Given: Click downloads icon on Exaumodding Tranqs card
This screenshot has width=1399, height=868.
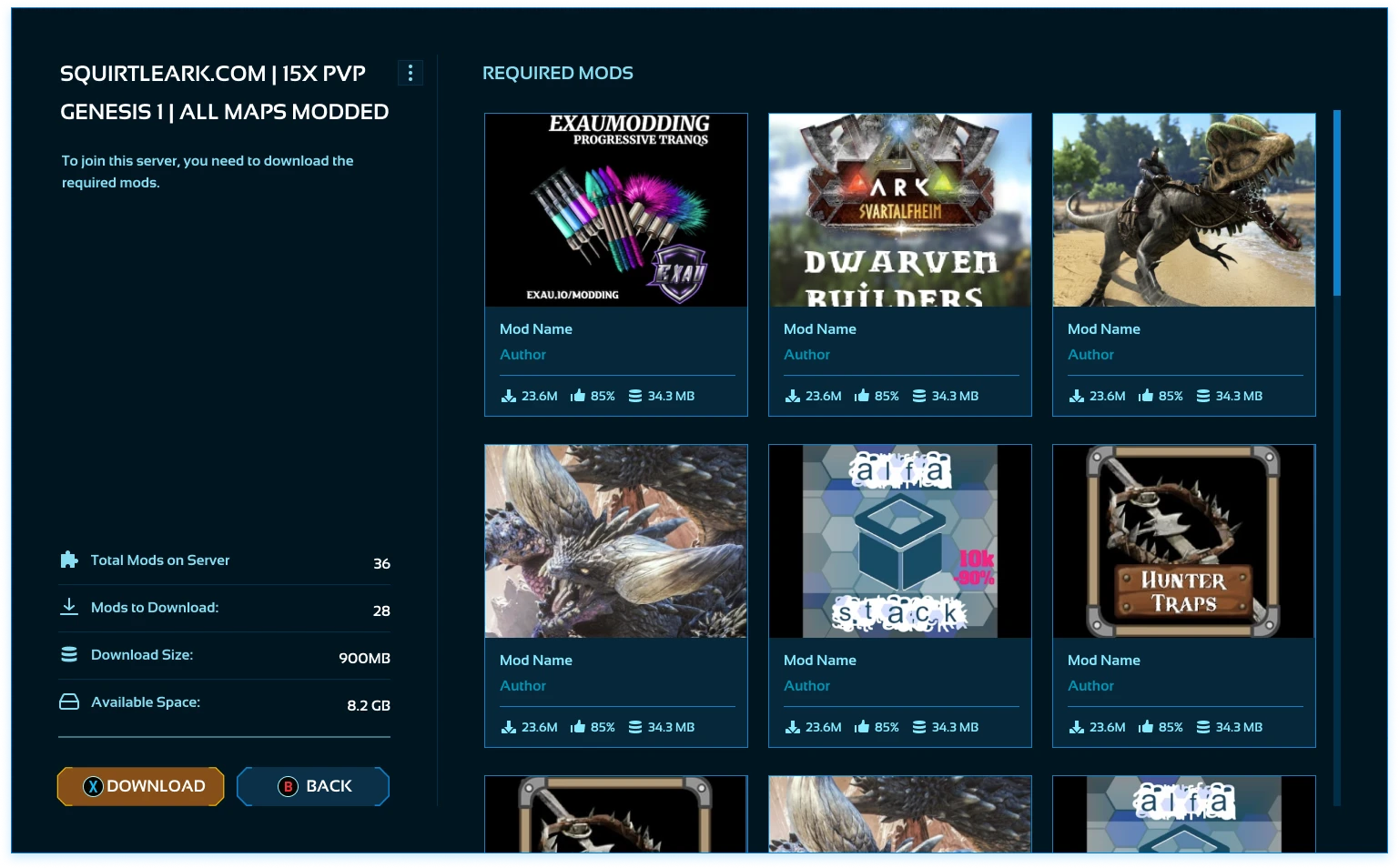Looking at the screenshot, I should point(509,396).
